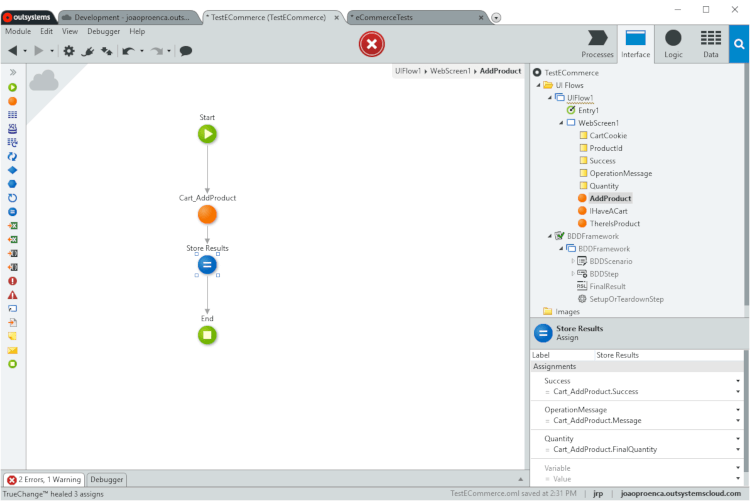
Task: Open the bottom Debugger tab
Action: point(107,479)
